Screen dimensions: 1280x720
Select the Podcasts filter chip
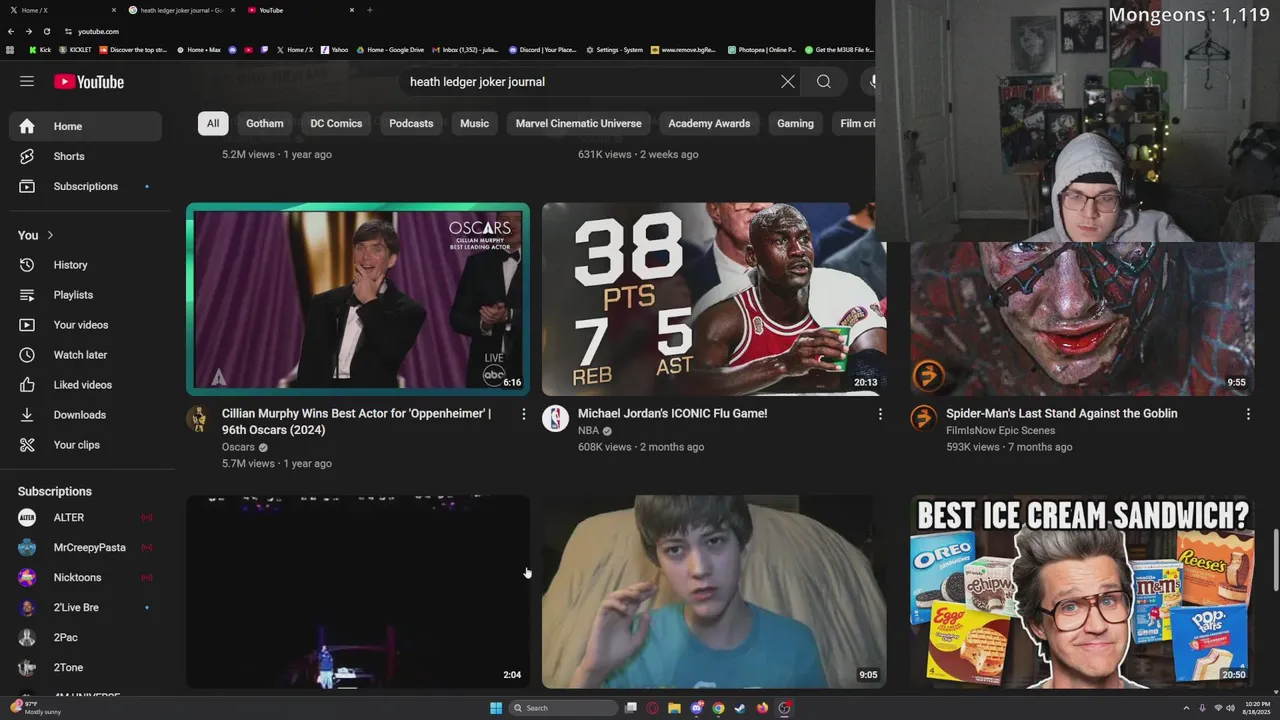click(x=411, y=124)
